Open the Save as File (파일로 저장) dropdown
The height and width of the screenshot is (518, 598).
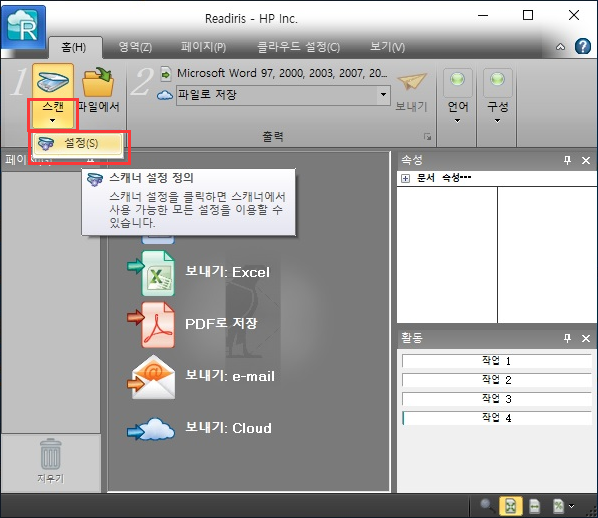[x=383, y=94]
